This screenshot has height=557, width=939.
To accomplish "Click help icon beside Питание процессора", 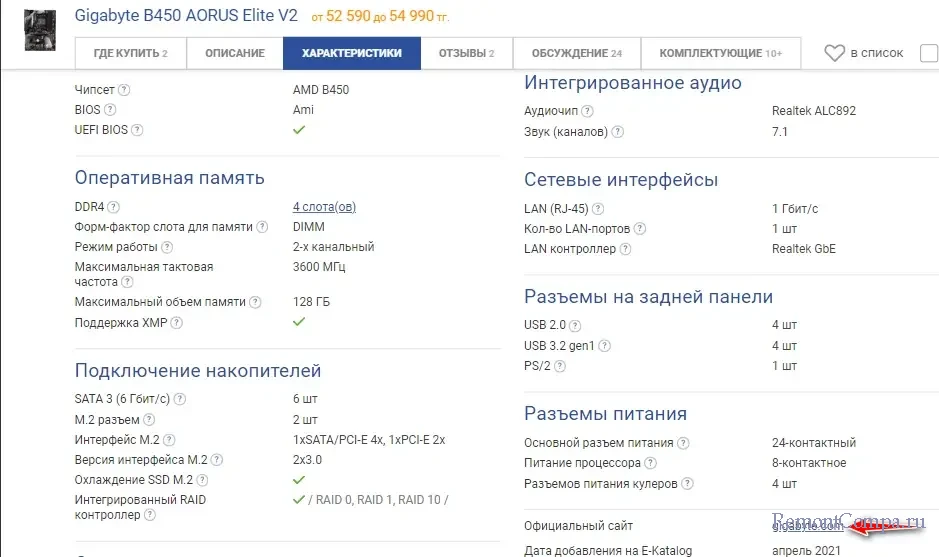I will [x=651, y=463].
